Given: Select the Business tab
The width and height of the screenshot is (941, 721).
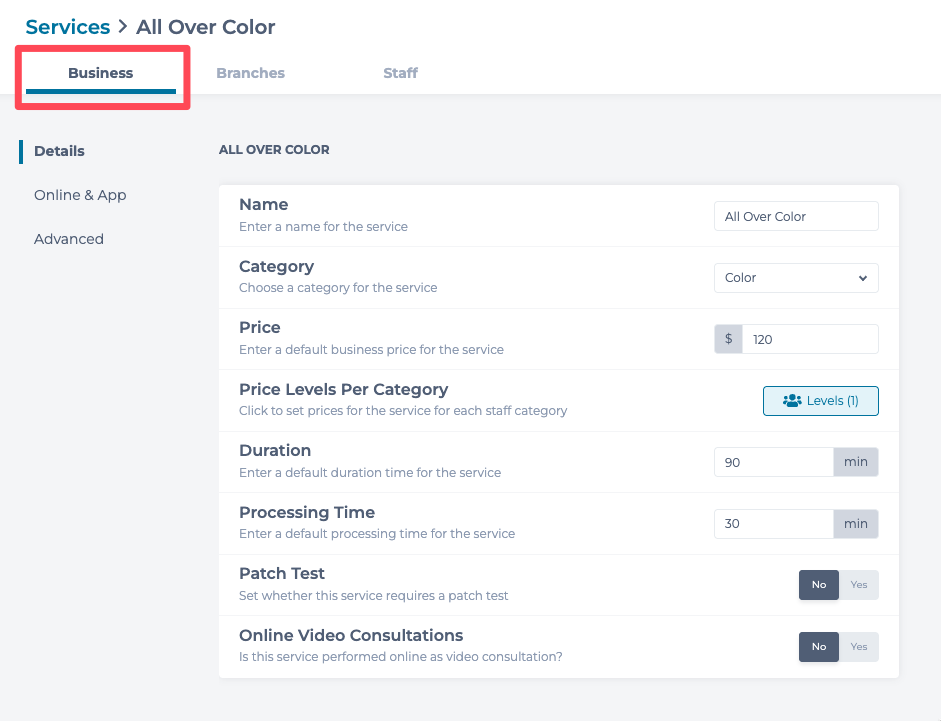Looking at the screenshot, I should click(x=100, y=73).
